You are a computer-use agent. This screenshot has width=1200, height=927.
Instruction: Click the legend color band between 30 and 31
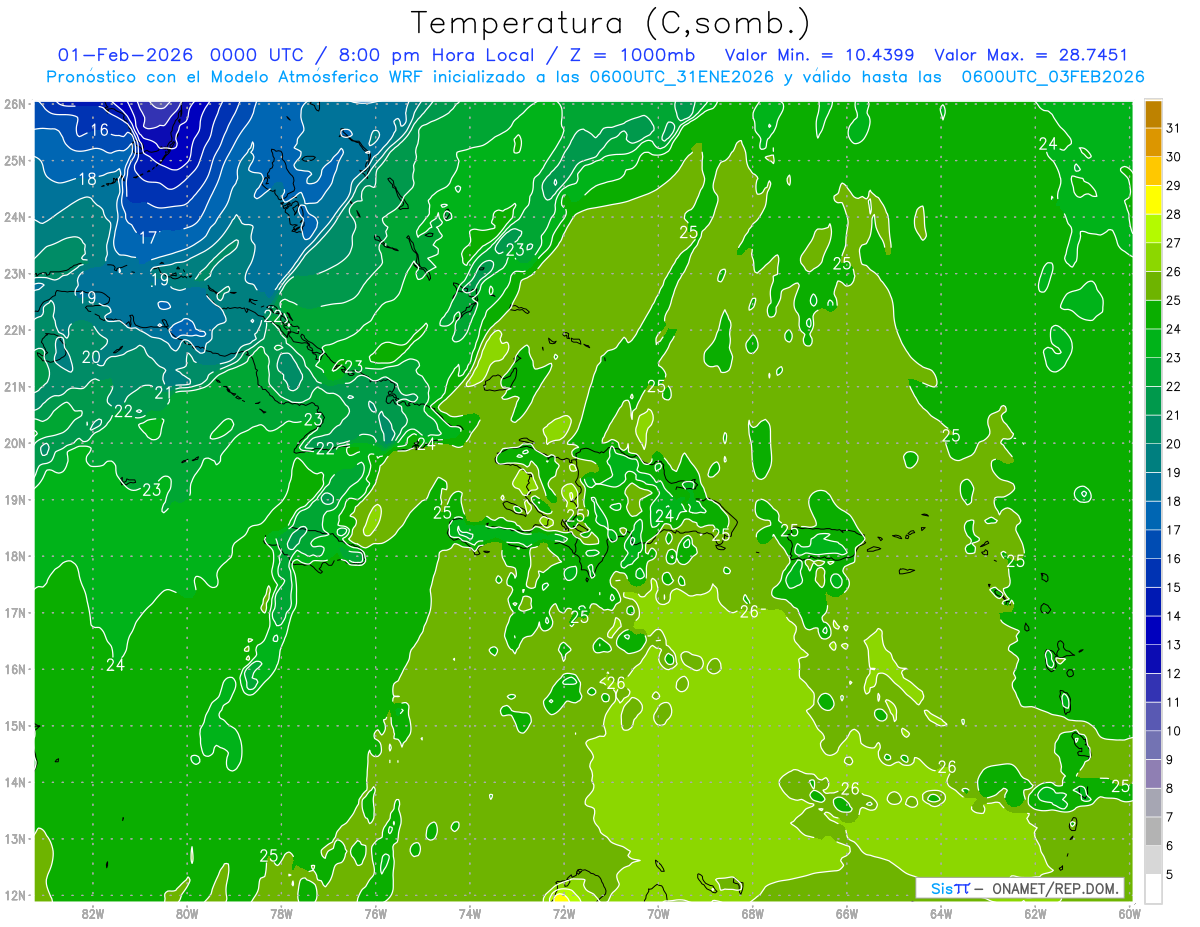(1154, 142)
